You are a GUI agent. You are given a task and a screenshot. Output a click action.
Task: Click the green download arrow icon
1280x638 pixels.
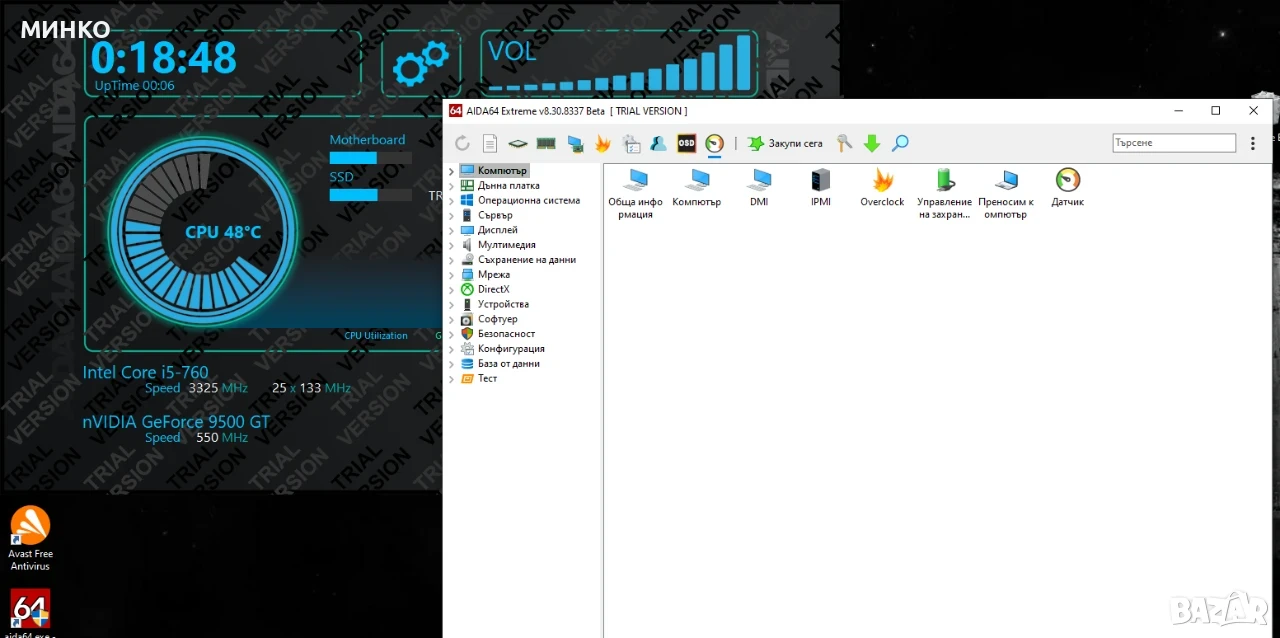coord(872,144)
